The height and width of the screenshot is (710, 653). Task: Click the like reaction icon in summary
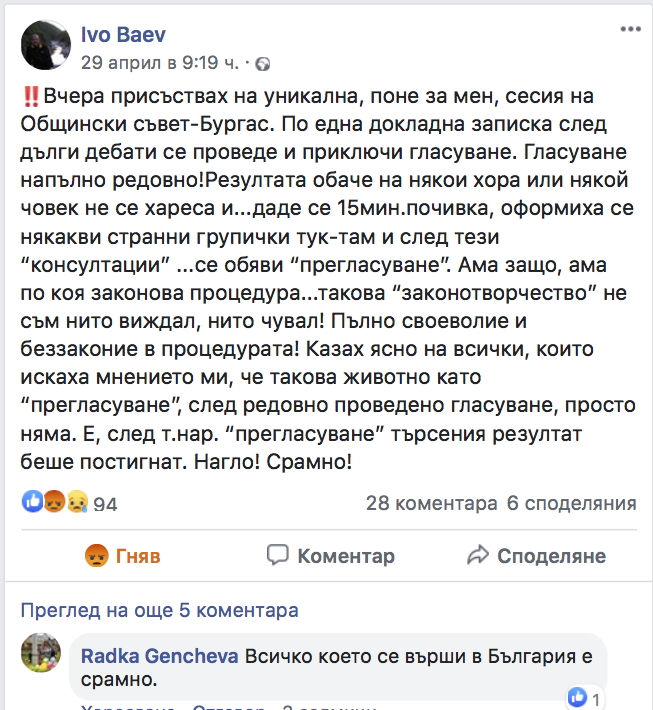[32, 503]
